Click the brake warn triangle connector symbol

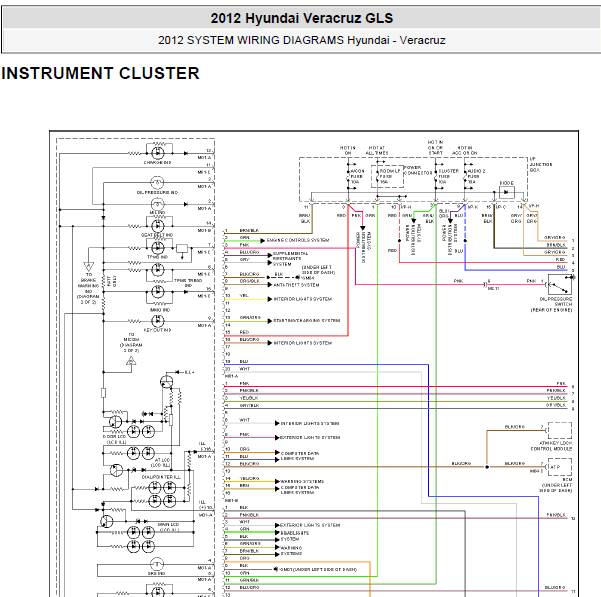(89, 267)
